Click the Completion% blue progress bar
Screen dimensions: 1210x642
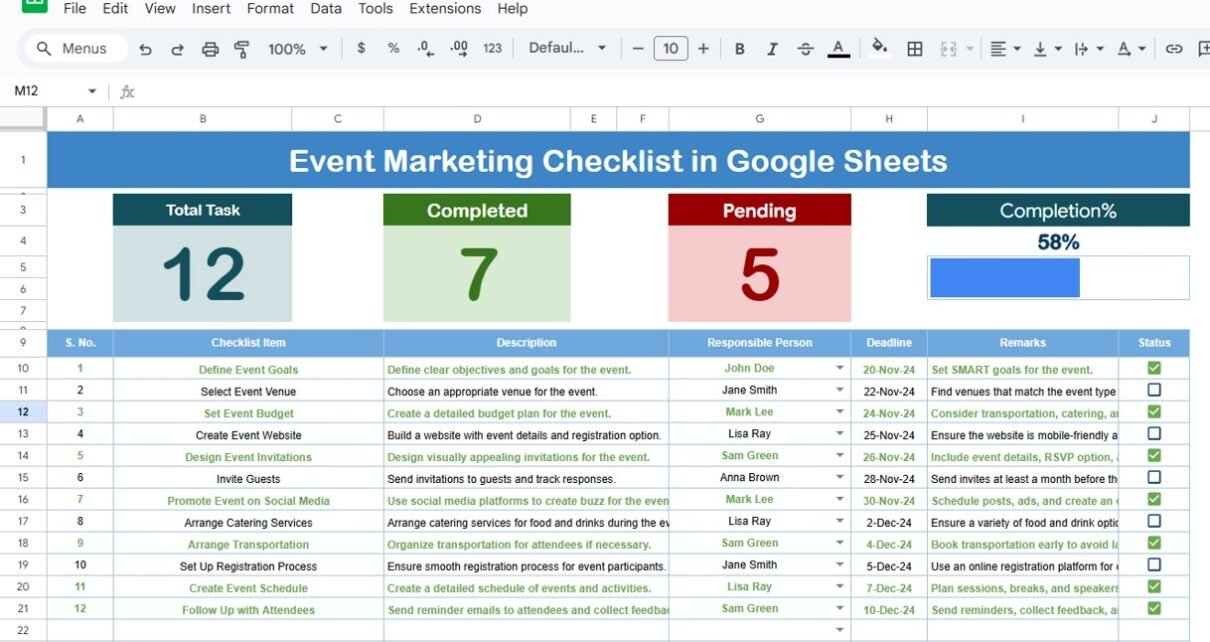(x=1005, y=278)
